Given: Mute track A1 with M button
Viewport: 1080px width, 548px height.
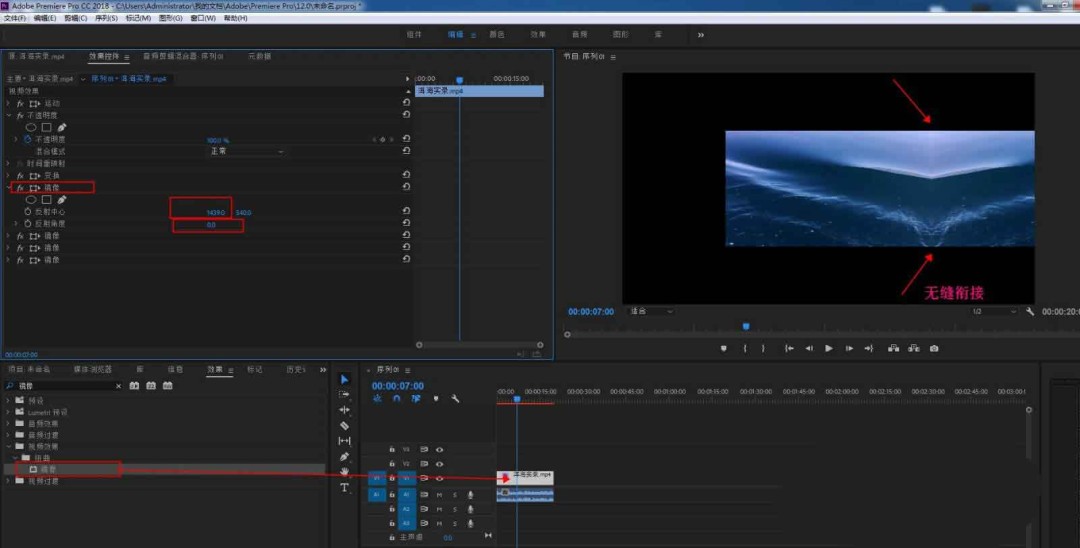Looking at the screenshot, I should pyautogui.click(x=439, y=495).
